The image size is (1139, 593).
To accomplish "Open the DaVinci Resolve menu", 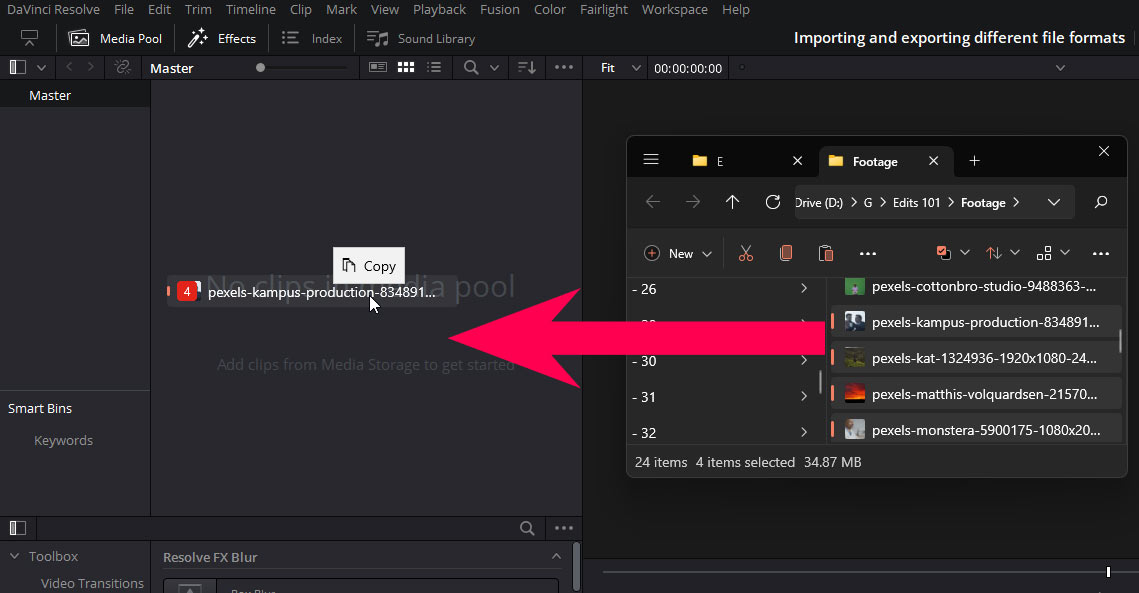I will 53,9.
